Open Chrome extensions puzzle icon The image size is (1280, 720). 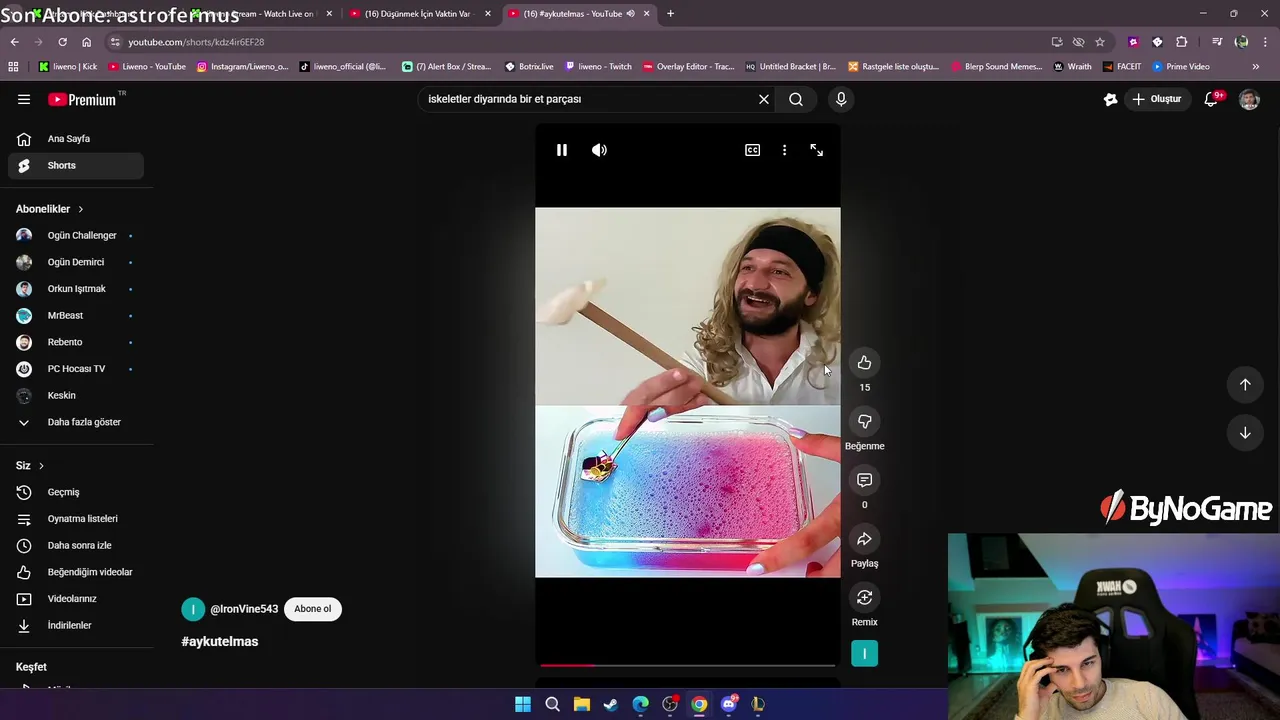(1181, 42)
